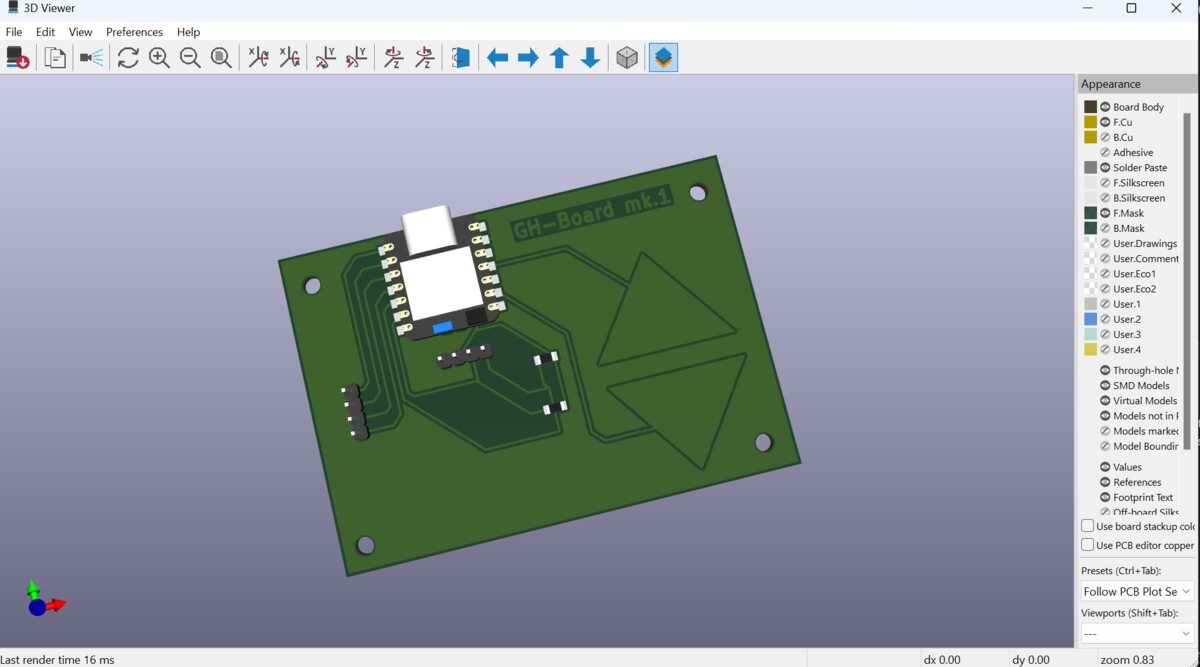Image resolution: width=1200 pixels, height=667 pixels.
Task: Open the Preferences menu
Action: coord(134,31)
